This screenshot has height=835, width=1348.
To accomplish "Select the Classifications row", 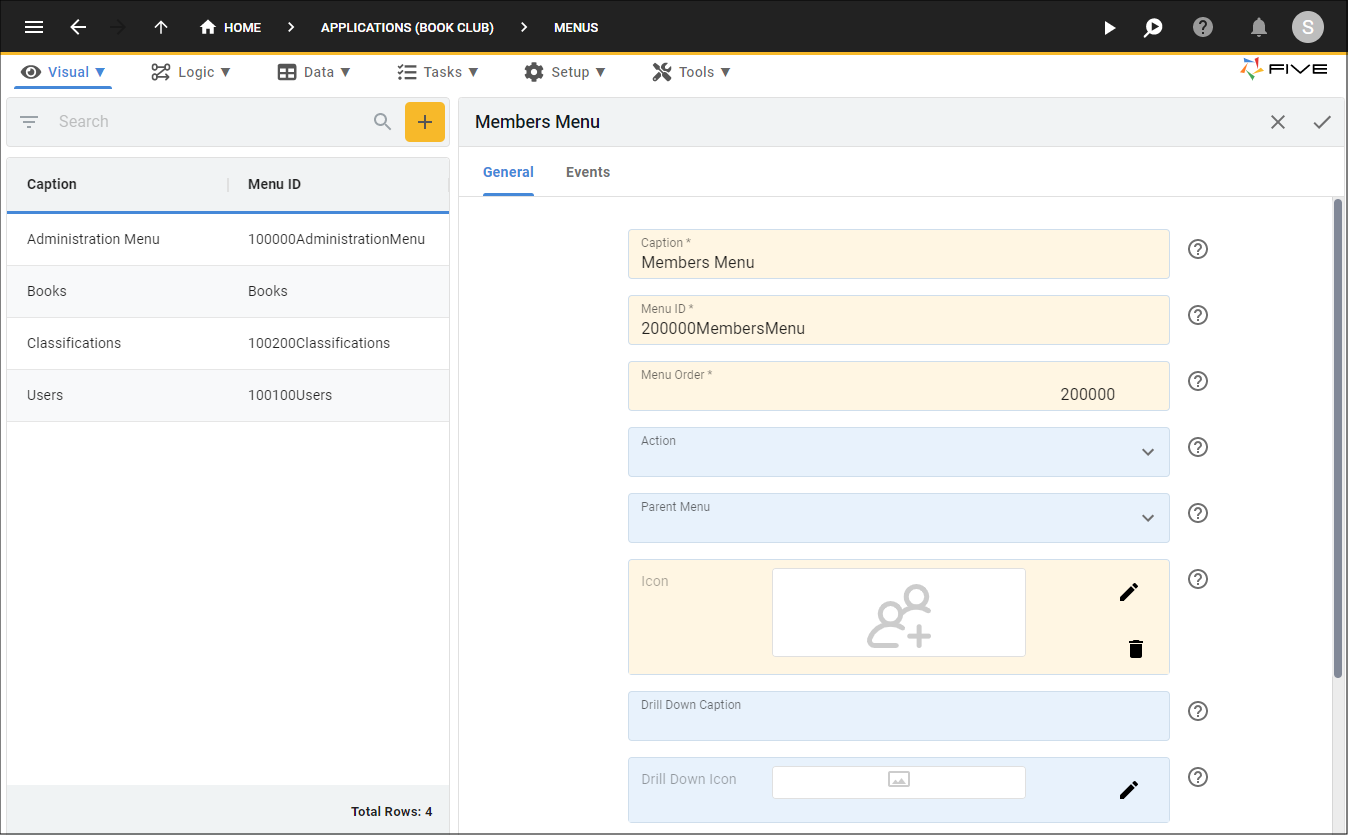I will click(x=228, y=343).
